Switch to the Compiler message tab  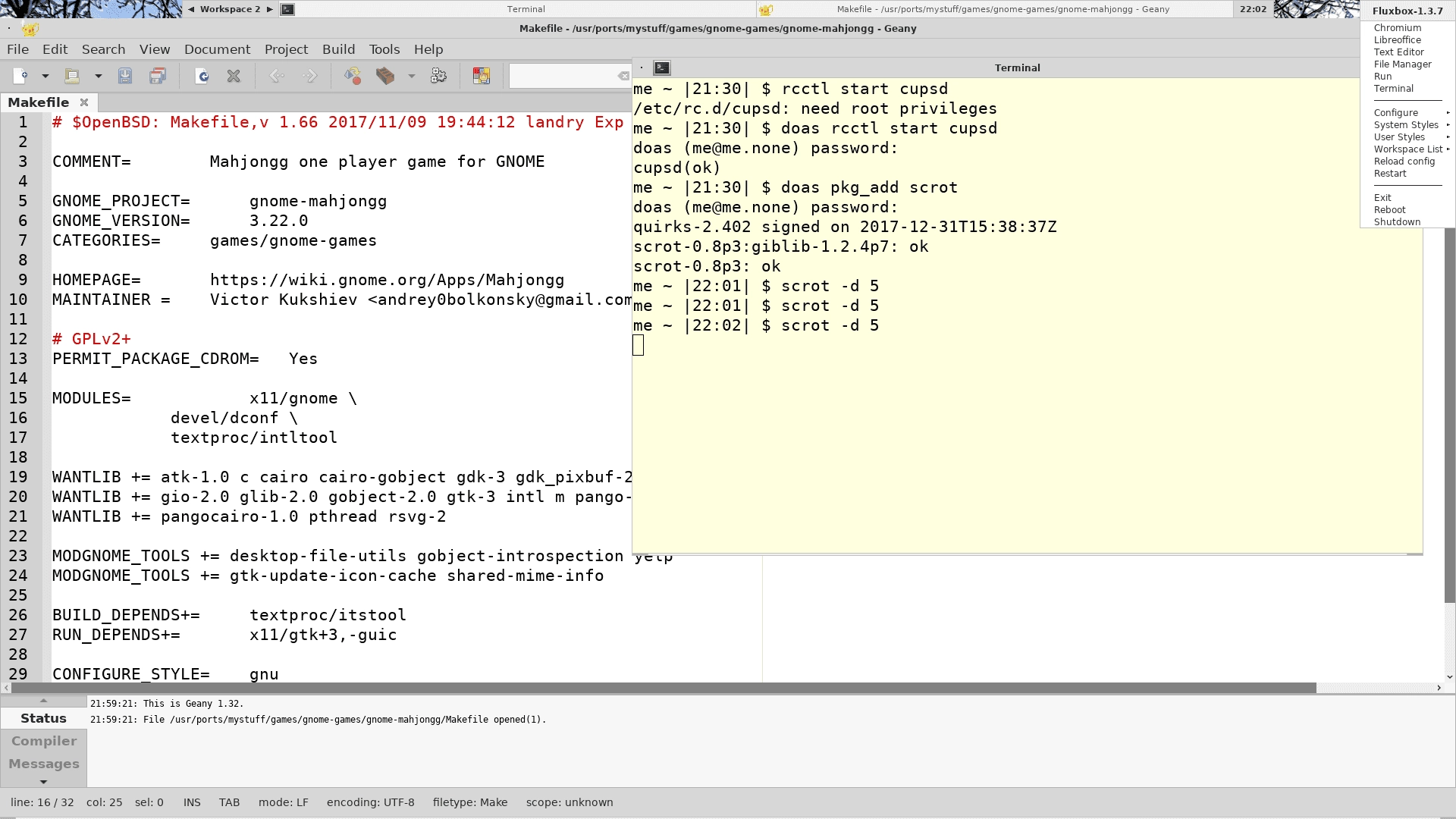point(44,741)
